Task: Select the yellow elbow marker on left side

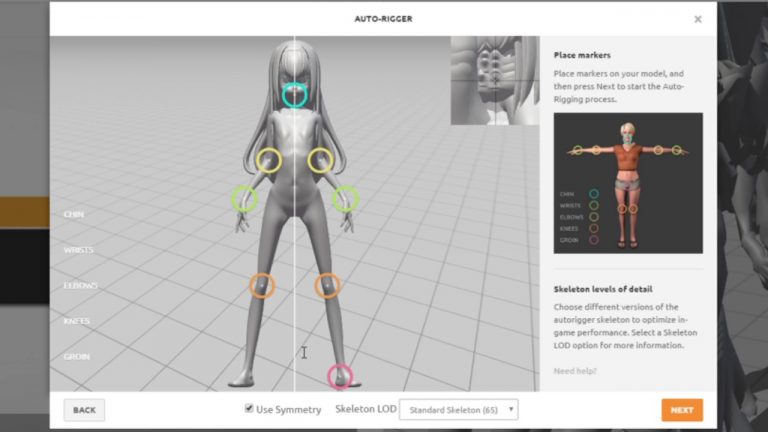Action: click(x=268, y=160)
